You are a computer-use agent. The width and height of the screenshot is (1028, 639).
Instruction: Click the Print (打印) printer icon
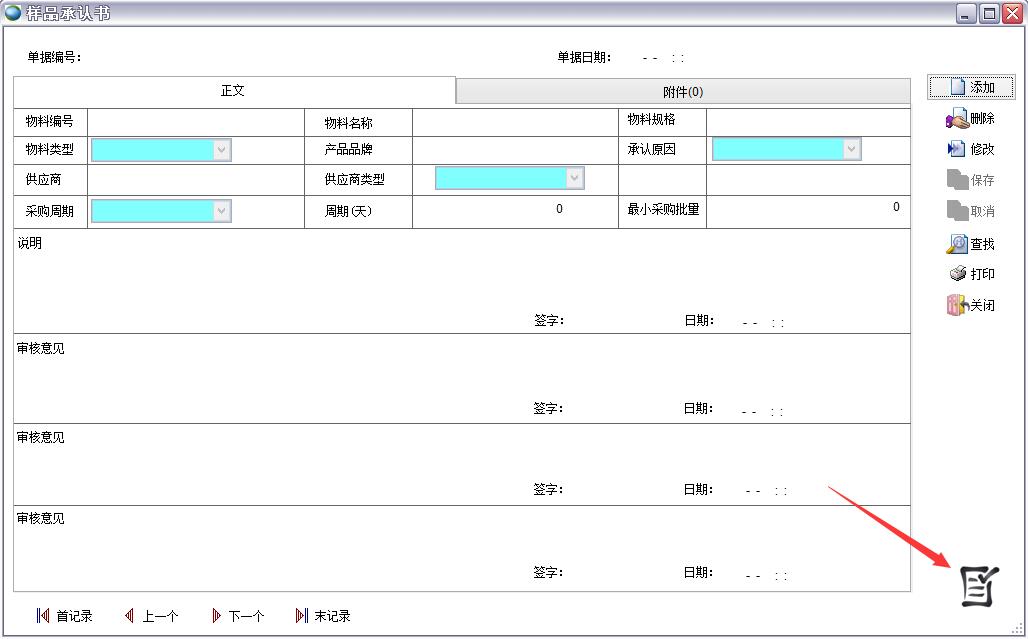pyautogui.click(x=957, y=274)
